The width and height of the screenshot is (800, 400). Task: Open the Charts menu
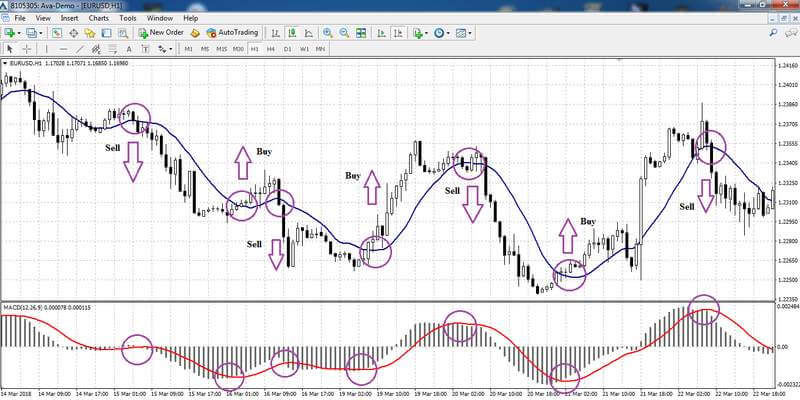click(98, 18)
